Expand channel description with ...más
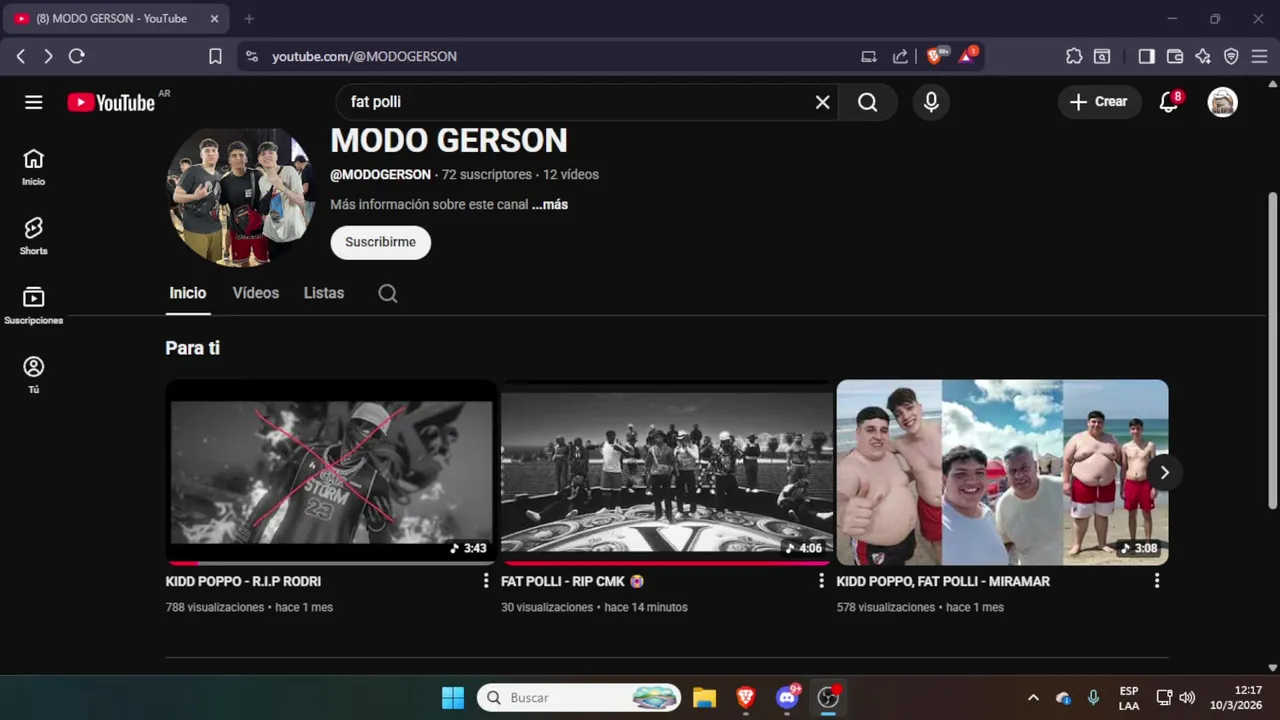 (550, 204)
